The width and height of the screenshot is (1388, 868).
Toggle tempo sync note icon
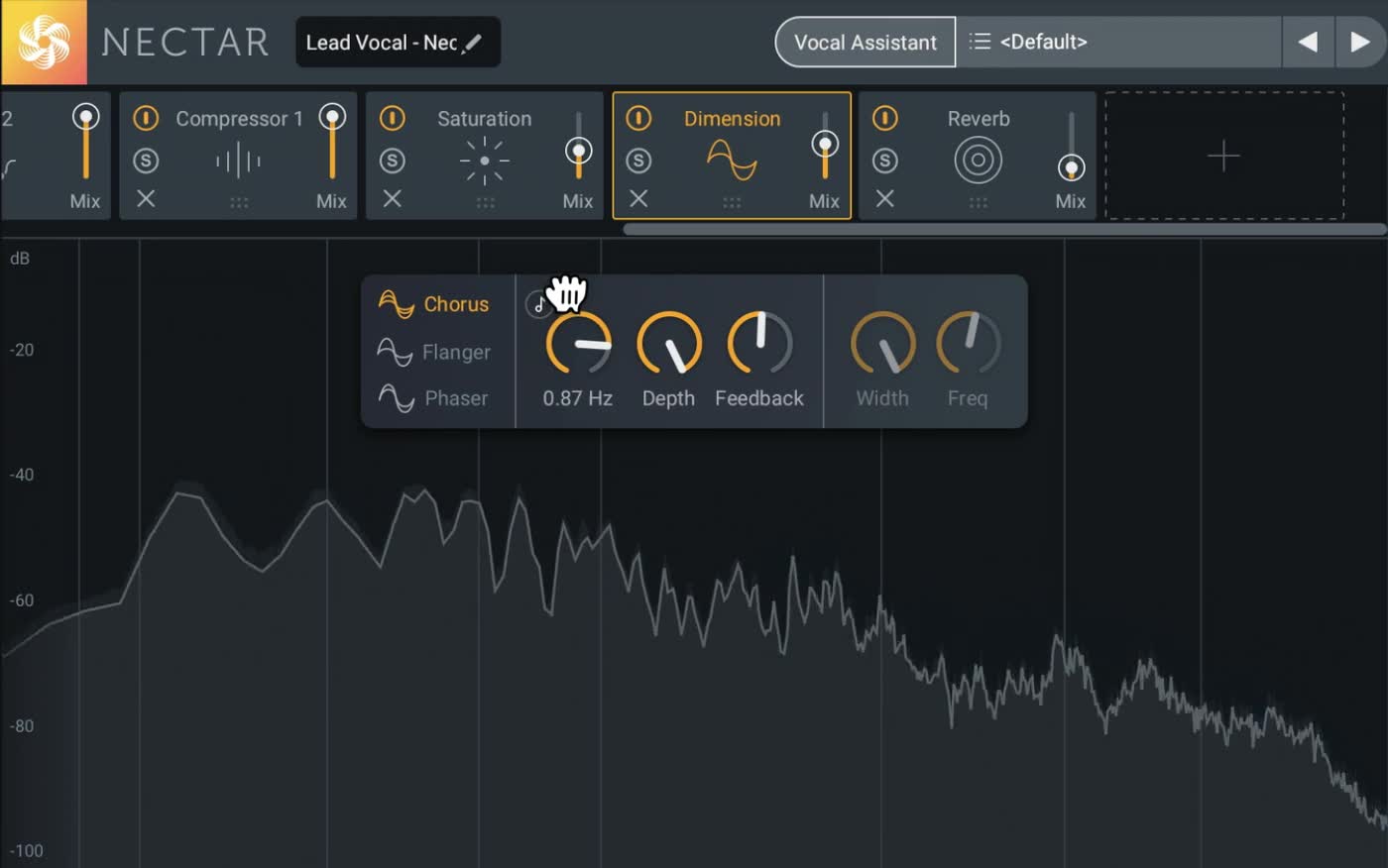tap(538, 304)
